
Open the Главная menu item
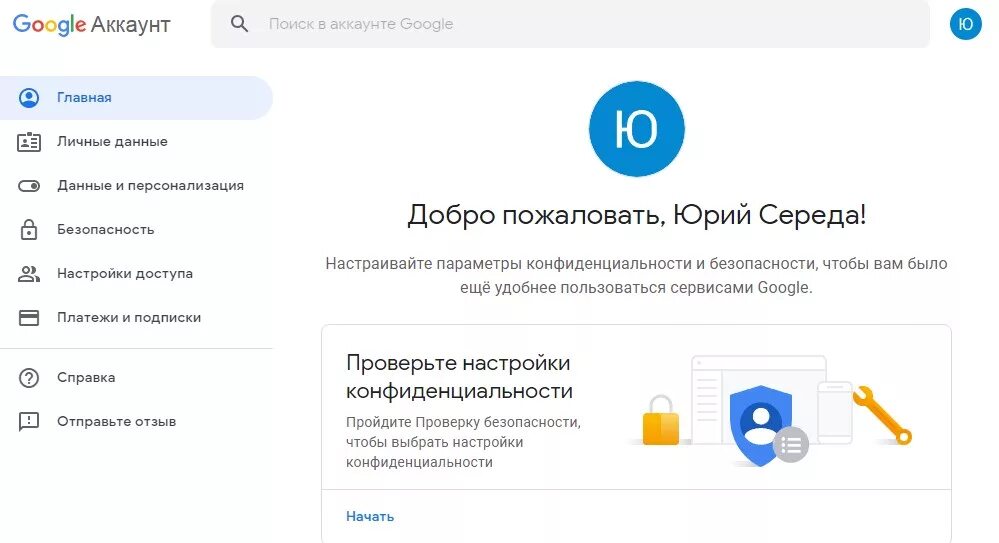pyautogui.click(x=136, y=98)
